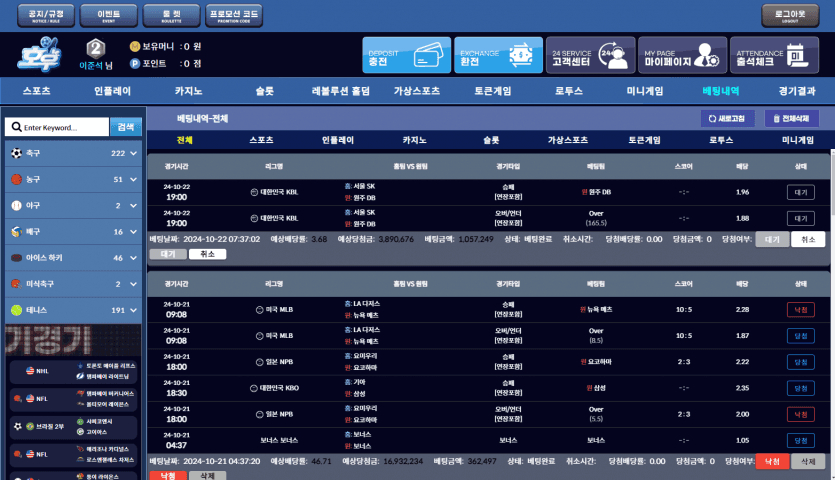Click the 로그아웃 logout button
The width and height of the screenshot is (835, 480).
pyautogui.click(x=790, y=15)
